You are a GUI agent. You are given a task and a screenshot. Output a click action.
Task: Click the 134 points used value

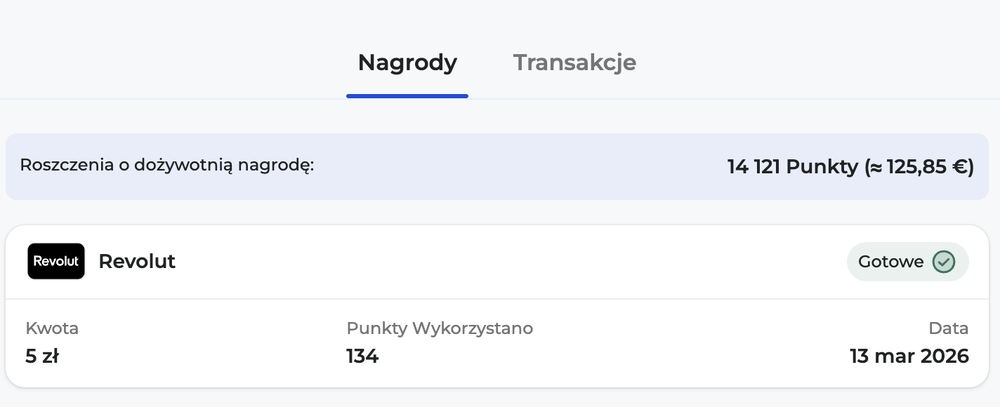click(362, 355)
